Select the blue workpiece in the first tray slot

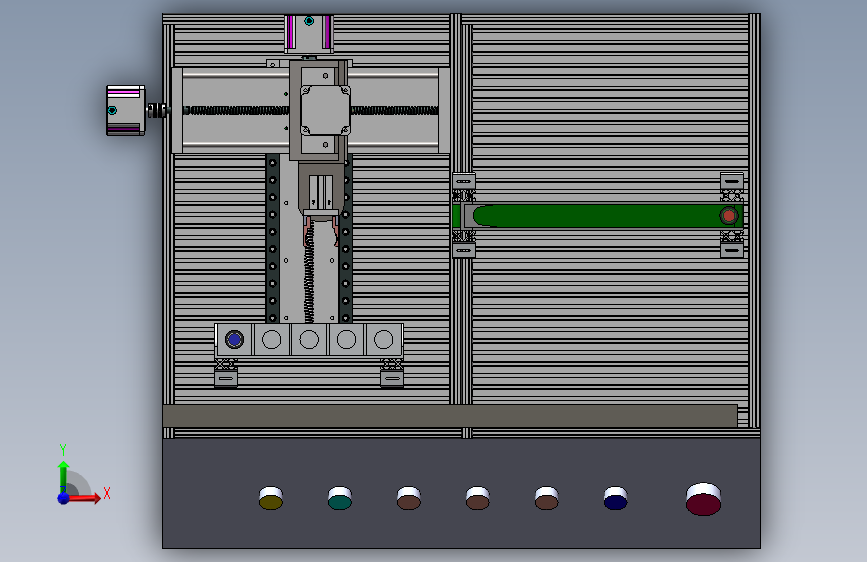(234, 339)
